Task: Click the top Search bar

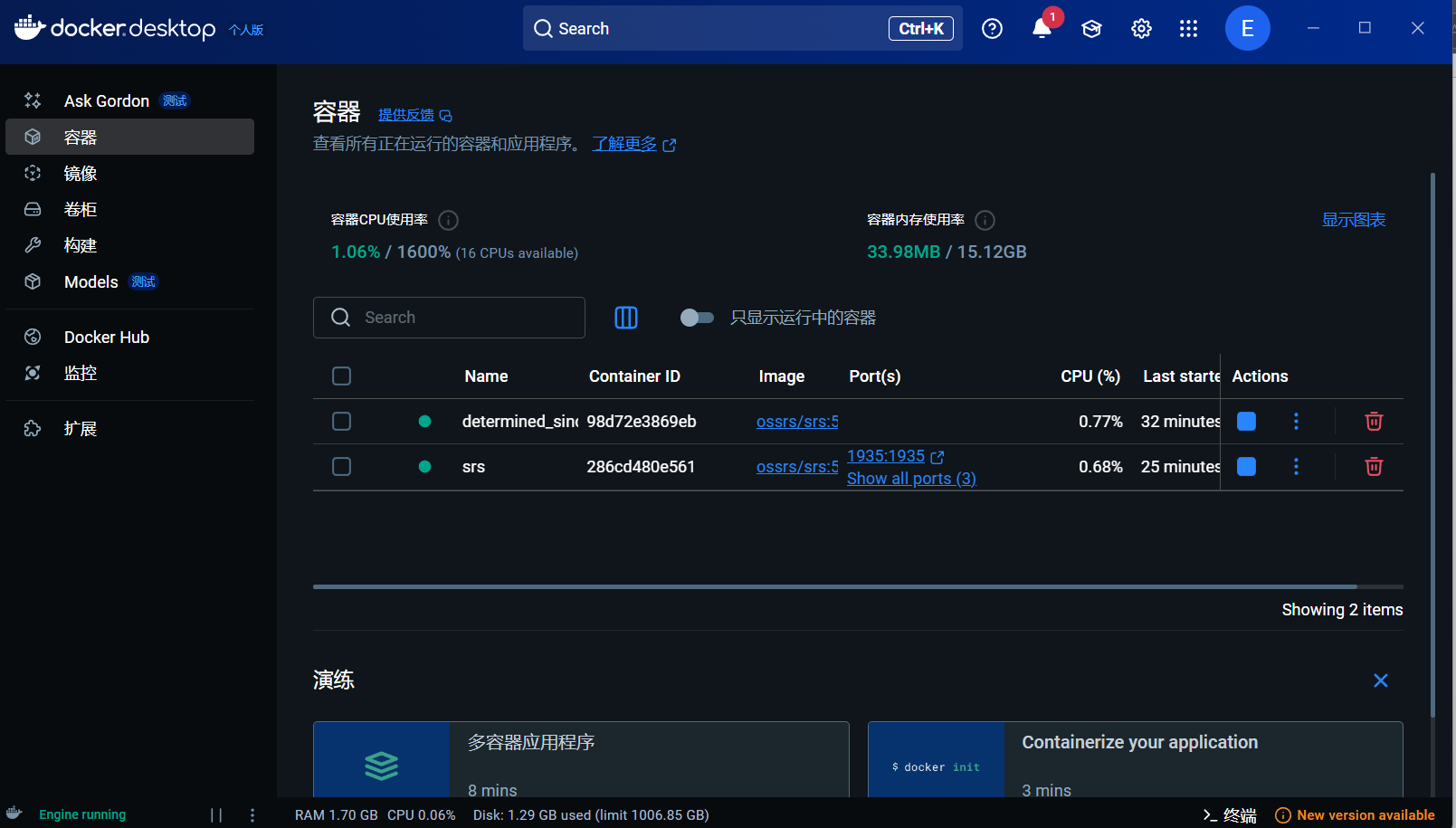Action: point(742,28)
